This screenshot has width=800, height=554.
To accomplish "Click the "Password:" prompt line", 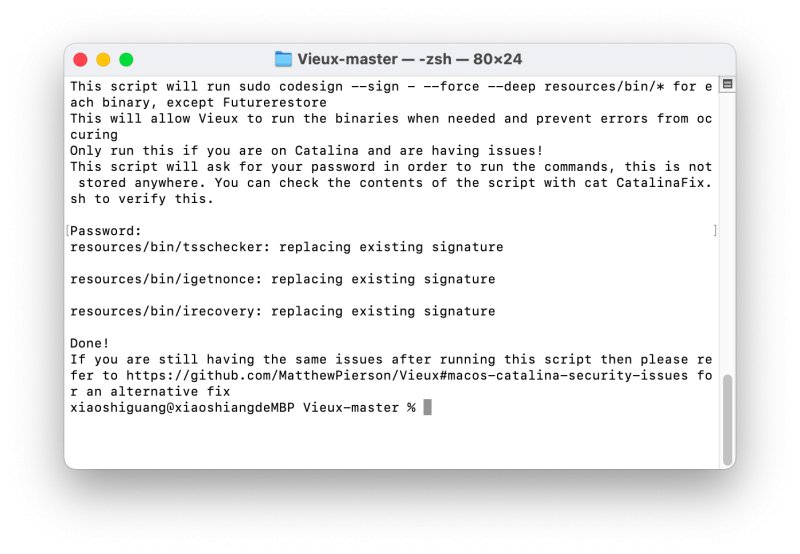I will pos(106,231).
